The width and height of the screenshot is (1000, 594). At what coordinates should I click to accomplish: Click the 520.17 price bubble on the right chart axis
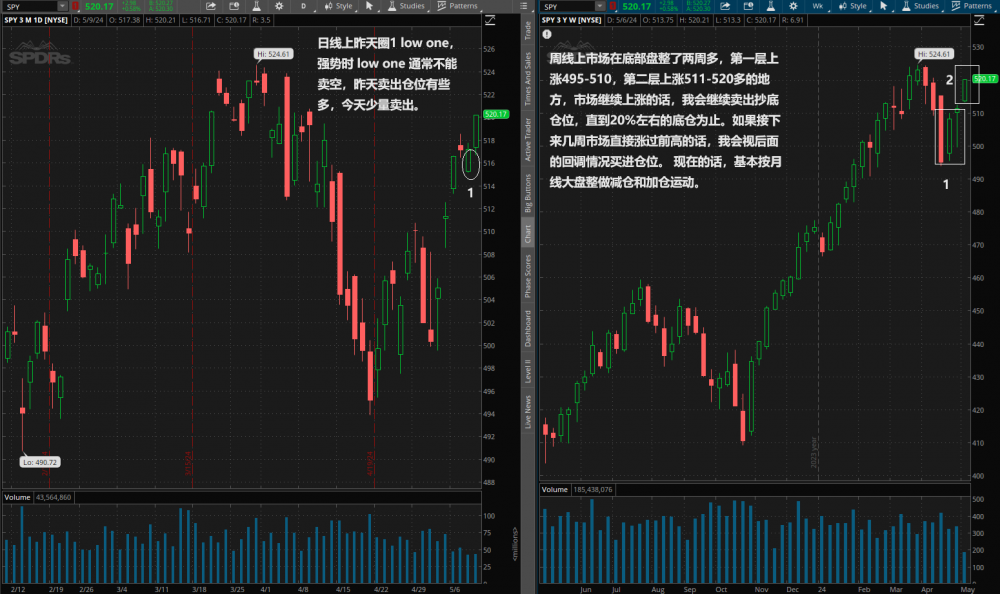[x=984, y=78]
